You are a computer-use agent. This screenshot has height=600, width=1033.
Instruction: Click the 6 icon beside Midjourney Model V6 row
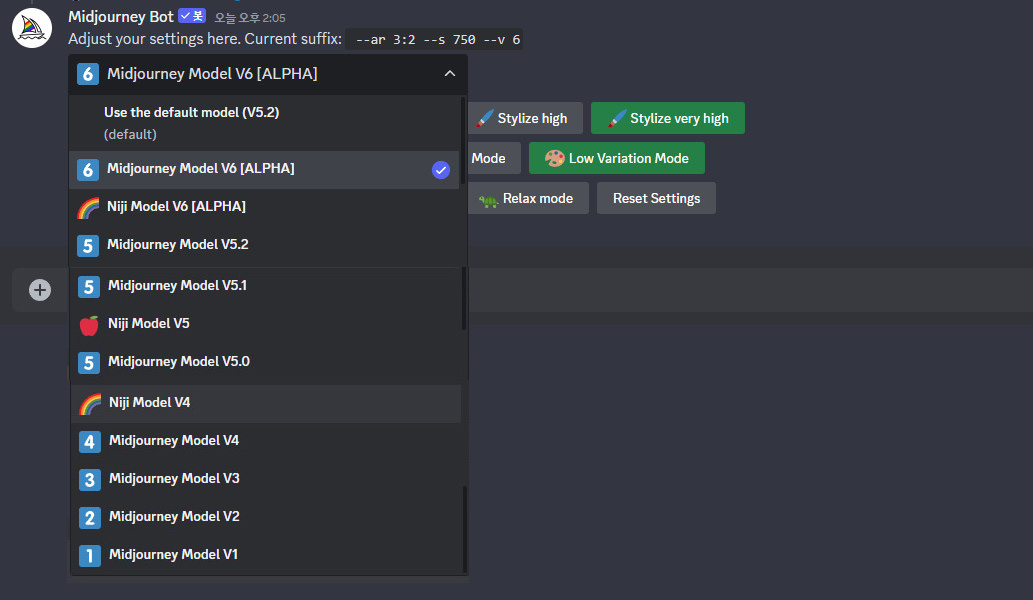[88, 170]
